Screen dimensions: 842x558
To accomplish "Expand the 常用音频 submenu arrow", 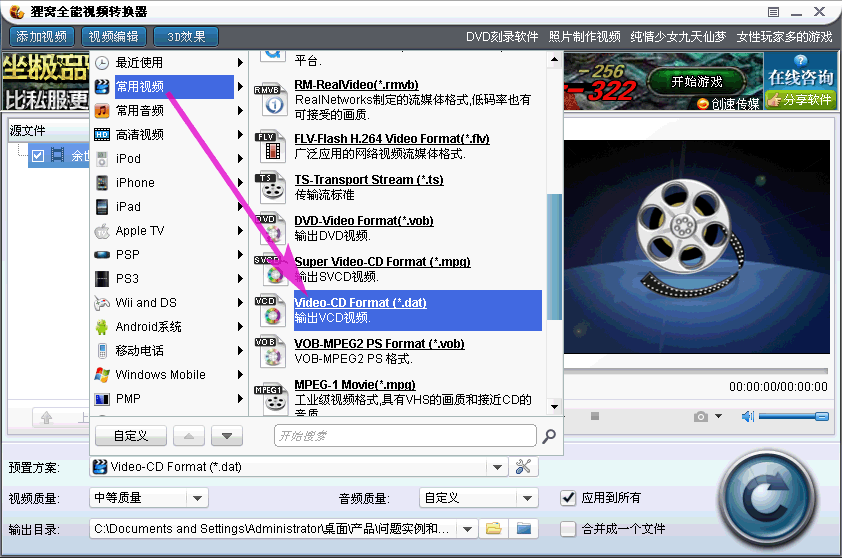I will coord(240,111).
